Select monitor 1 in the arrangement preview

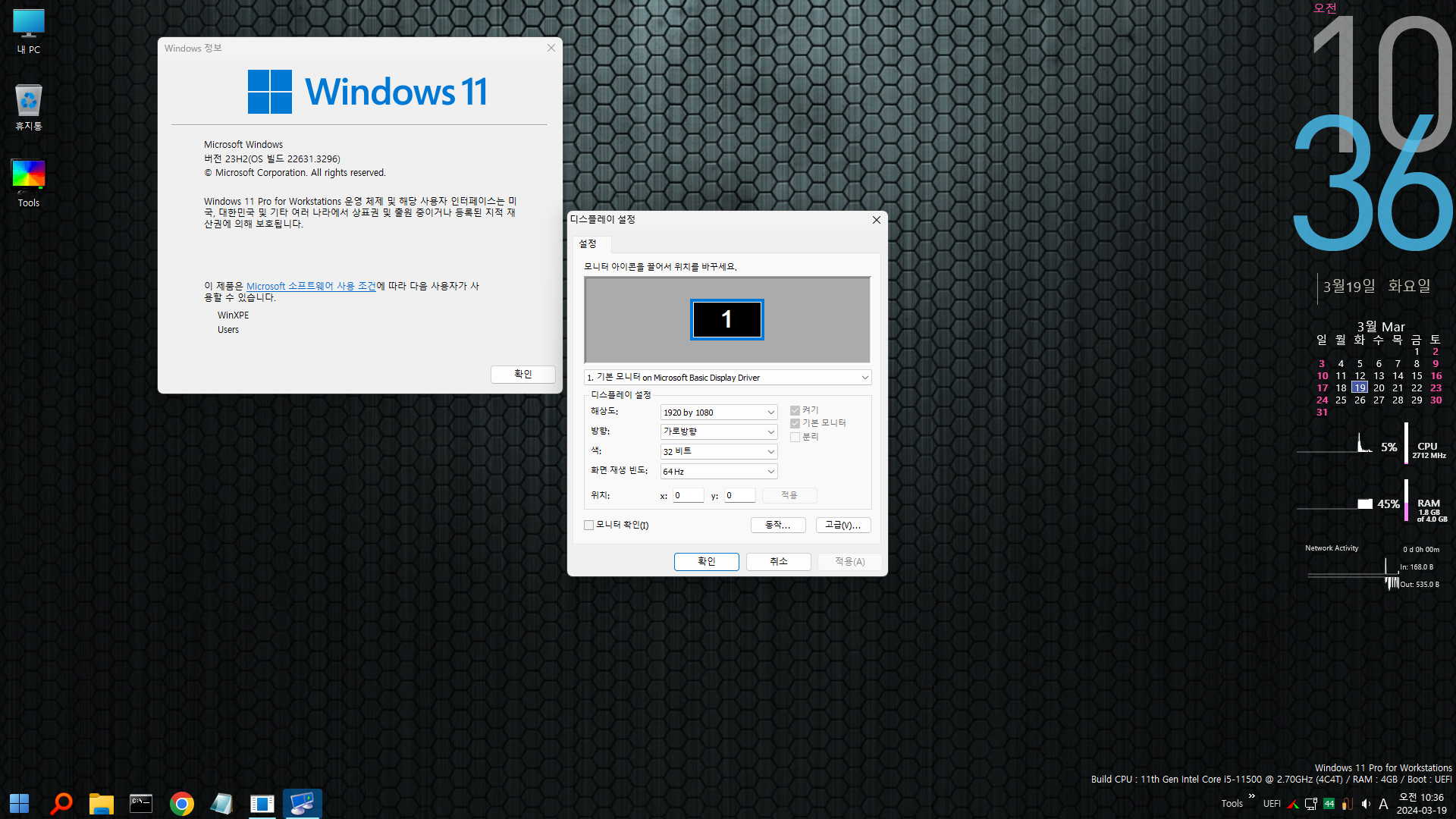tap(726, 319)
